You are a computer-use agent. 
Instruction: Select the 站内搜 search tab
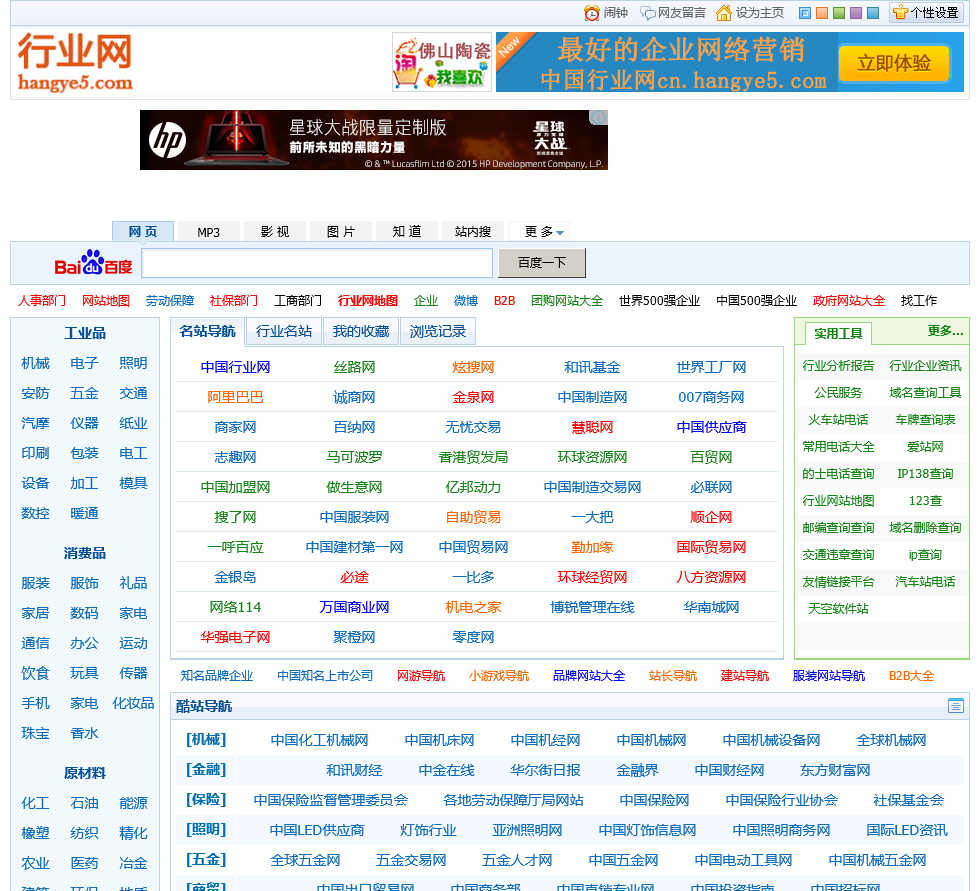(x=473, y=232)
